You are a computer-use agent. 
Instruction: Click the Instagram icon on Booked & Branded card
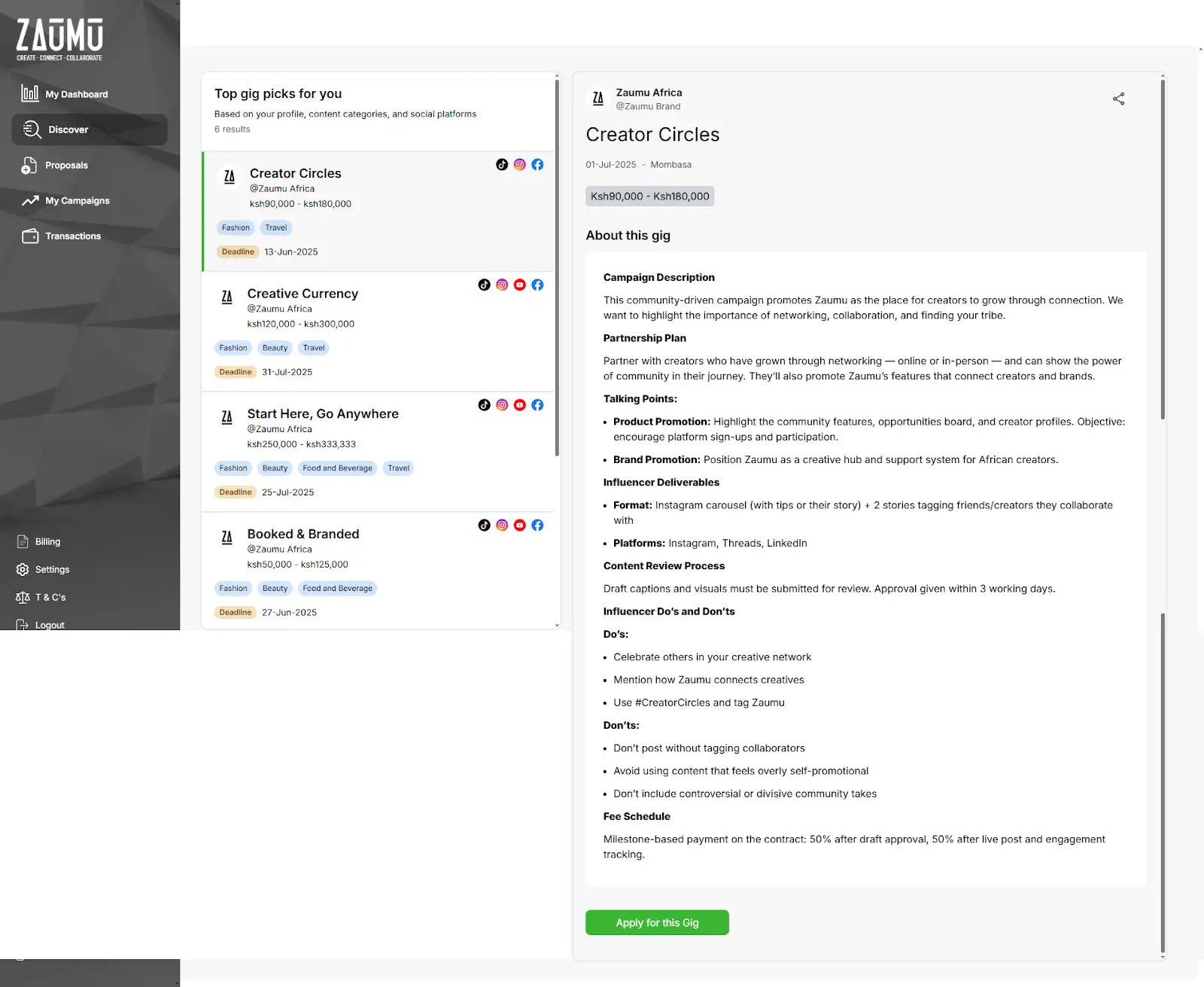[x=502, y=525]
